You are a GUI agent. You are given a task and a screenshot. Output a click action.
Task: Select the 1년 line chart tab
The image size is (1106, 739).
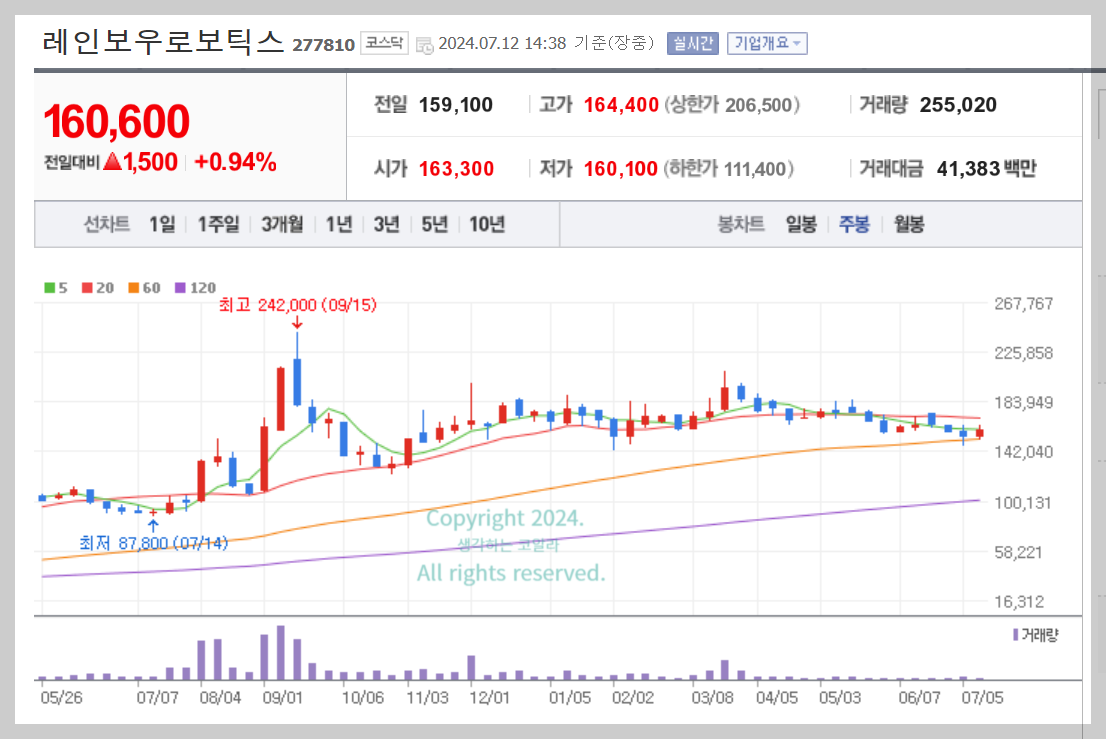339,224
